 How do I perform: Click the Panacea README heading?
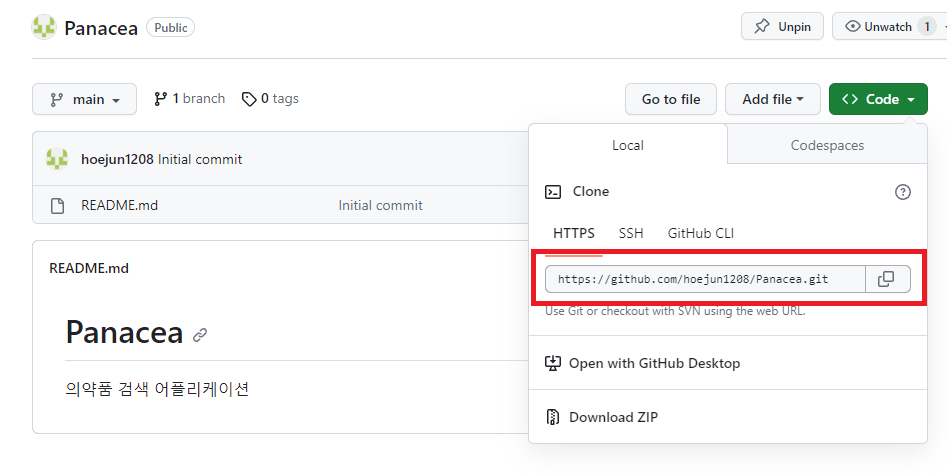coord(124,332)
